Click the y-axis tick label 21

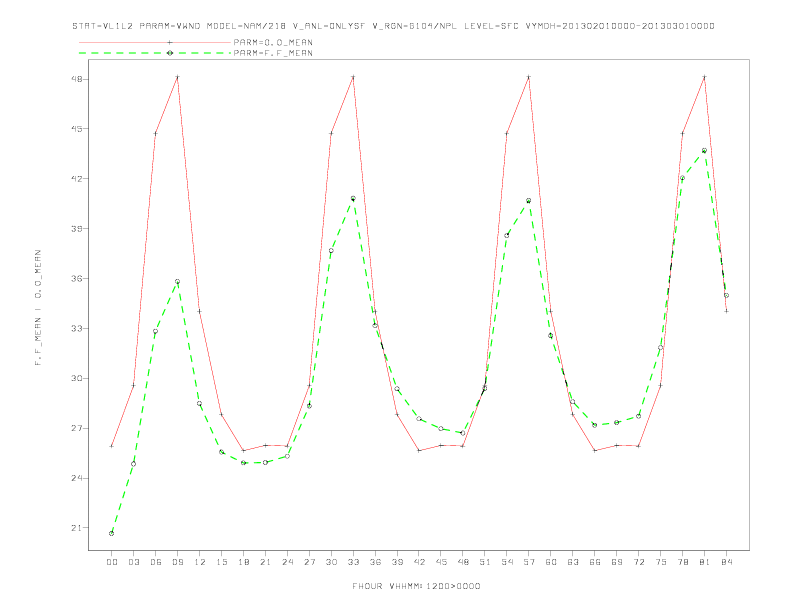[x=76, y=528]
